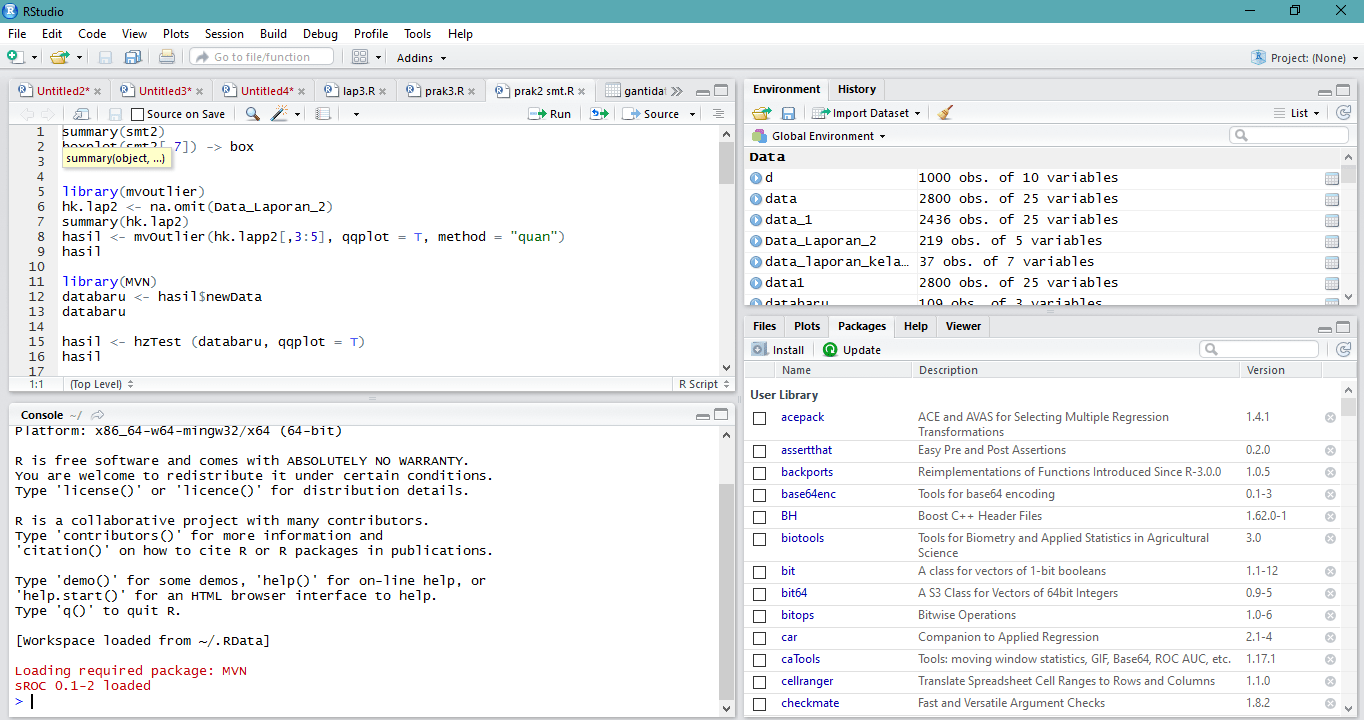The width and height of the screenshot is (1364, 720).
Task: Click the print icon in main toolbar
Action: (167, 58)
